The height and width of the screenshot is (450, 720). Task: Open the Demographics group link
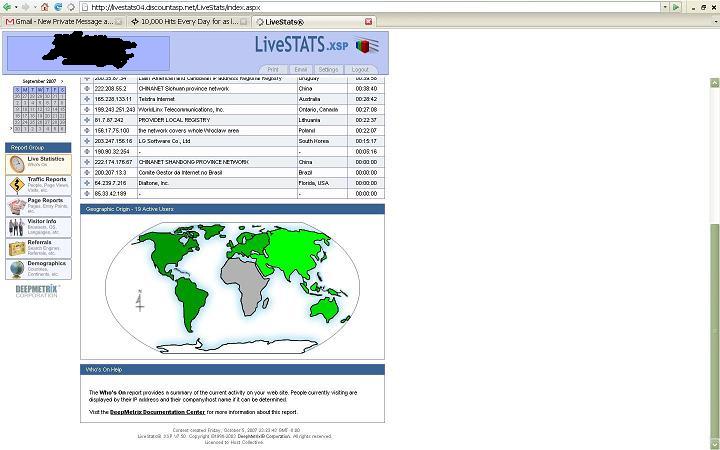(x=39, y=270)
